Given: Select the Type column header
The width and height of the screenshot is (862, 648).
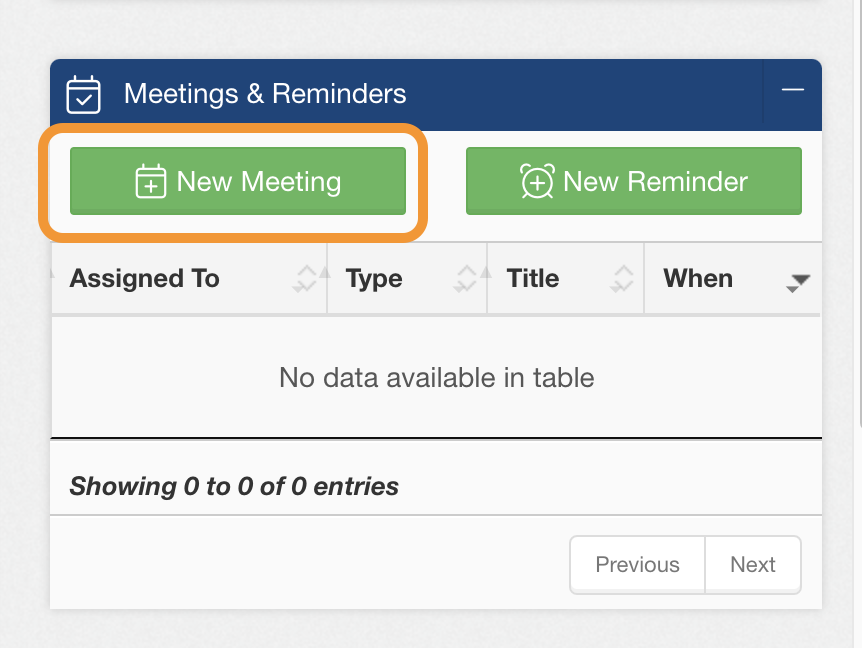Looking at the screenshot, I should [x=373, y=278].
